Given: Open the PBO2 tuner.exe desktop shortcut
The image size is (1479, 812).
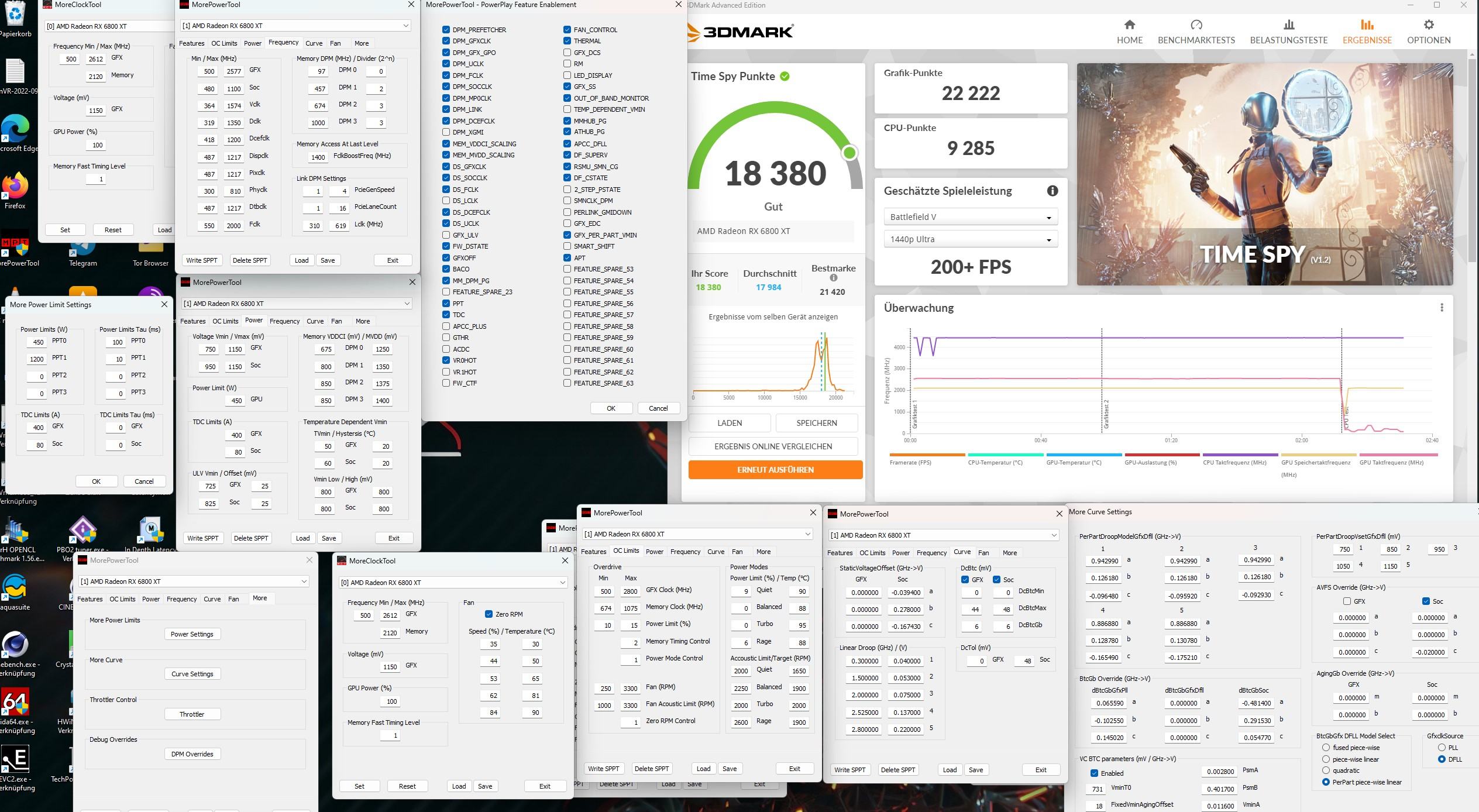Looking at the screenshot, I should coord(82,530).
